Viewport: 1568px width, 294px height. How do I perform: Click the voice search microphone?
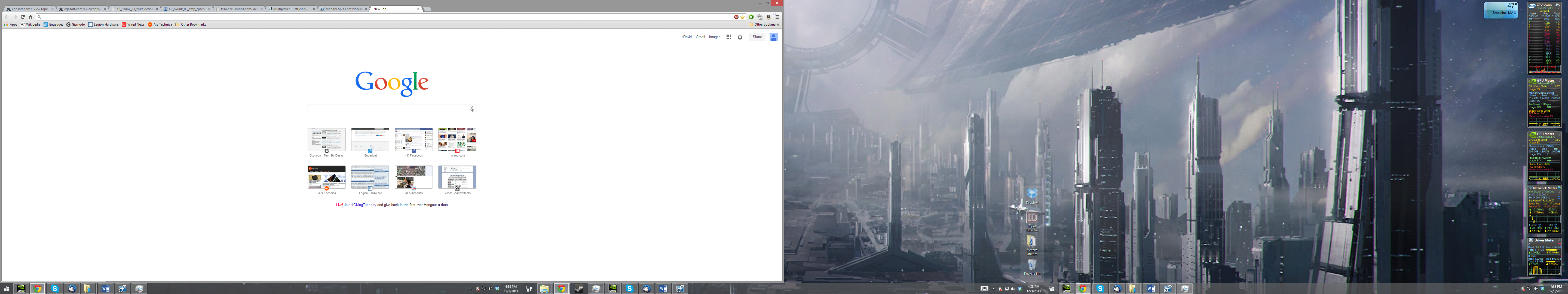(x=472, y=109)
